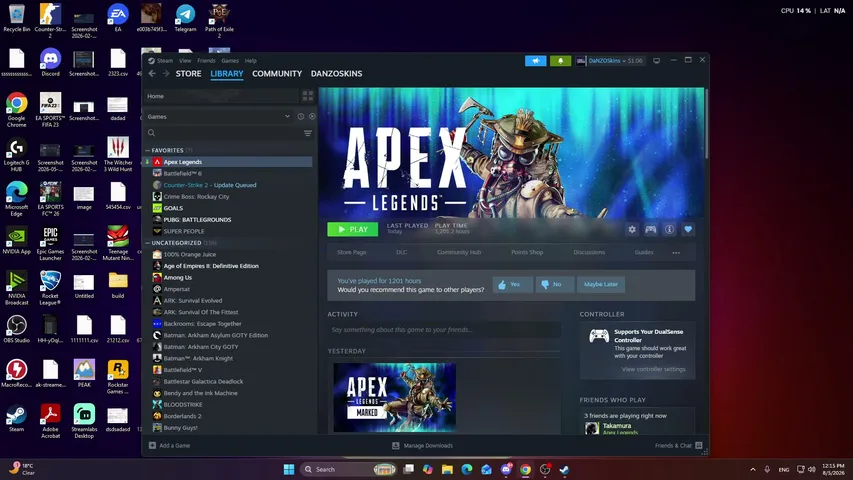Click the recent activity clock filter icon
Image resolution: width=853 pixels, height=480 pixels.
point(300,116)
